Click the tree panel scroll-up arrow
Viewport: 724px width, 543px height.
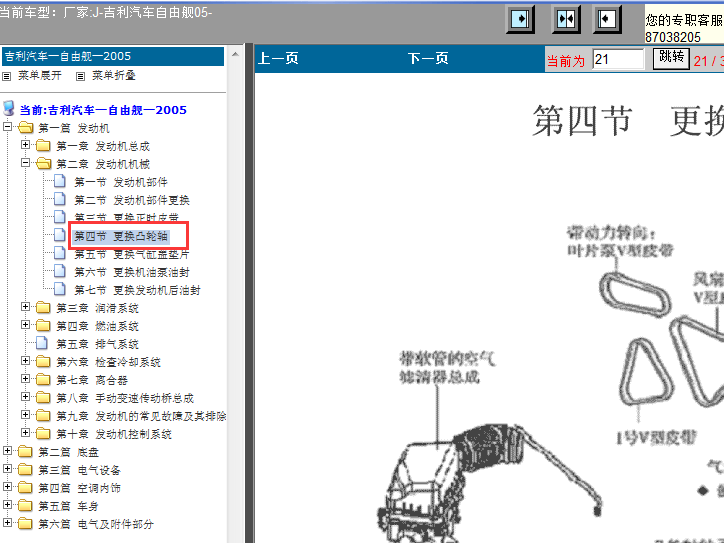pos(235,54)
